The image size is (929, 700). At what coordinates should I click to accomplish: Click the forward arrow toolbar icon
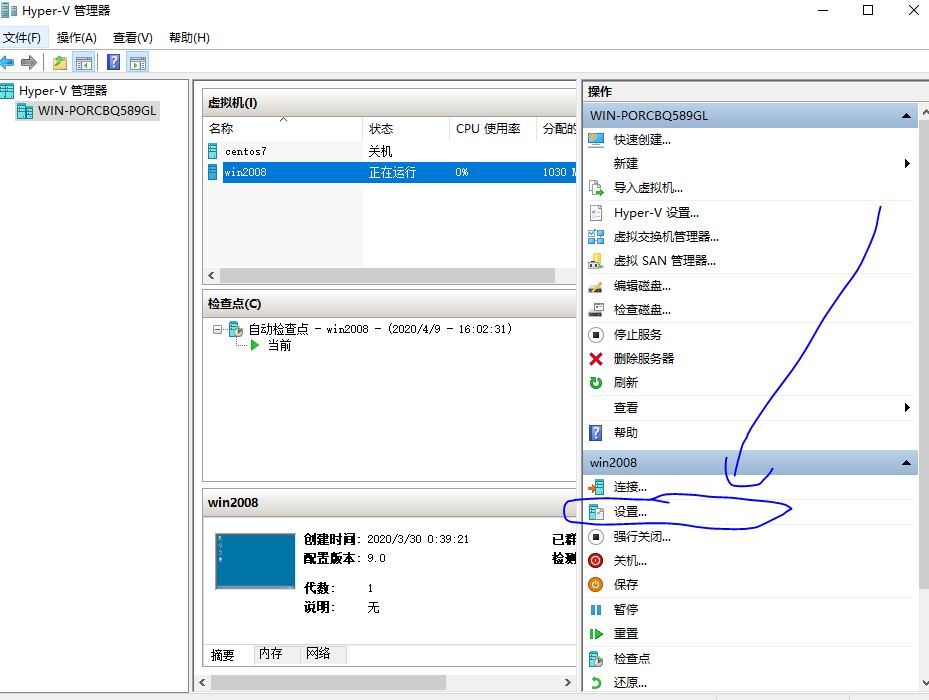(x=28, y=62)
